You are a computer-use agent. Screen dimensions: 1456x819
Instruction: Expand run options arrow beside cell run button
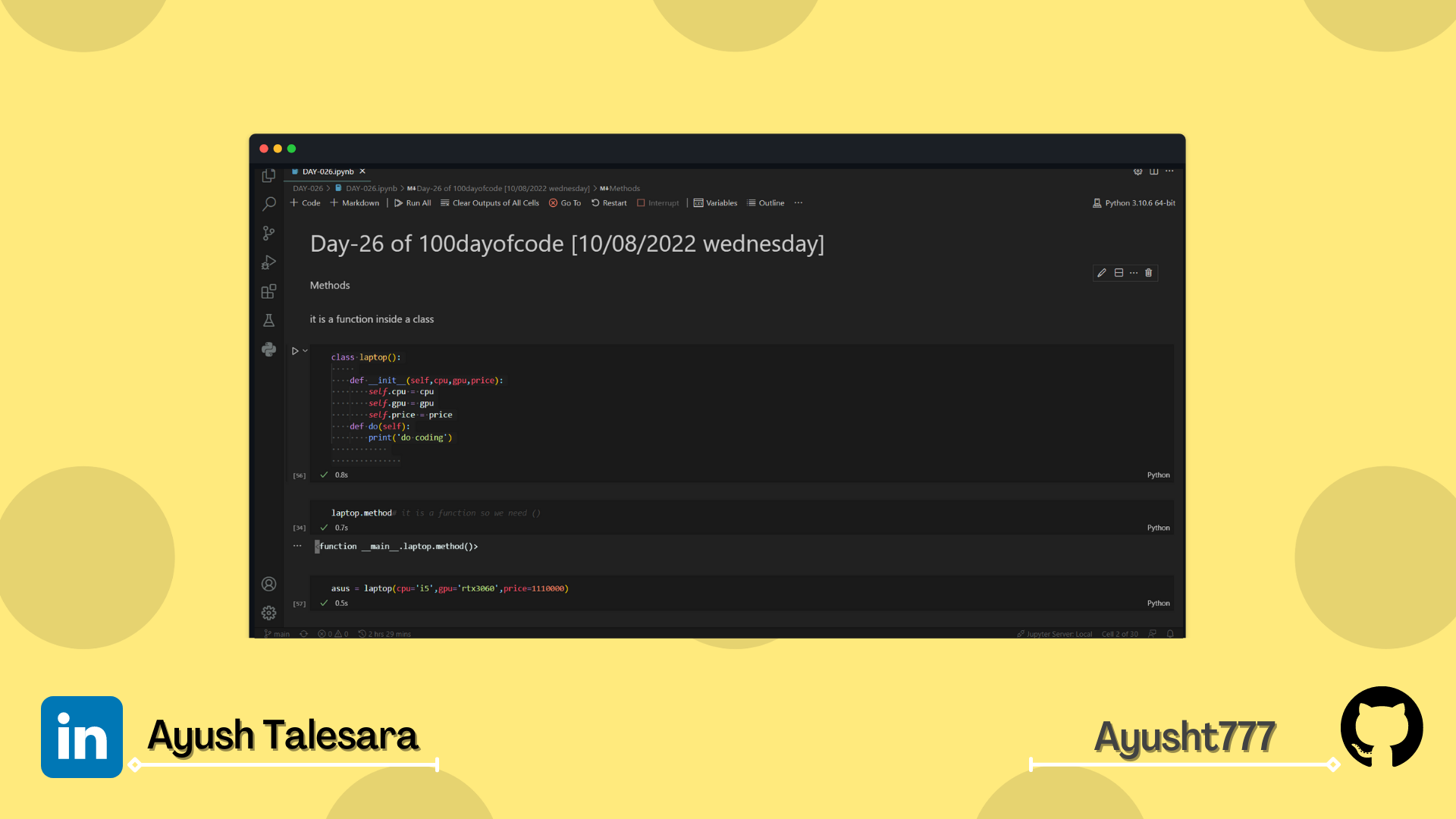[x=306, y=351]
